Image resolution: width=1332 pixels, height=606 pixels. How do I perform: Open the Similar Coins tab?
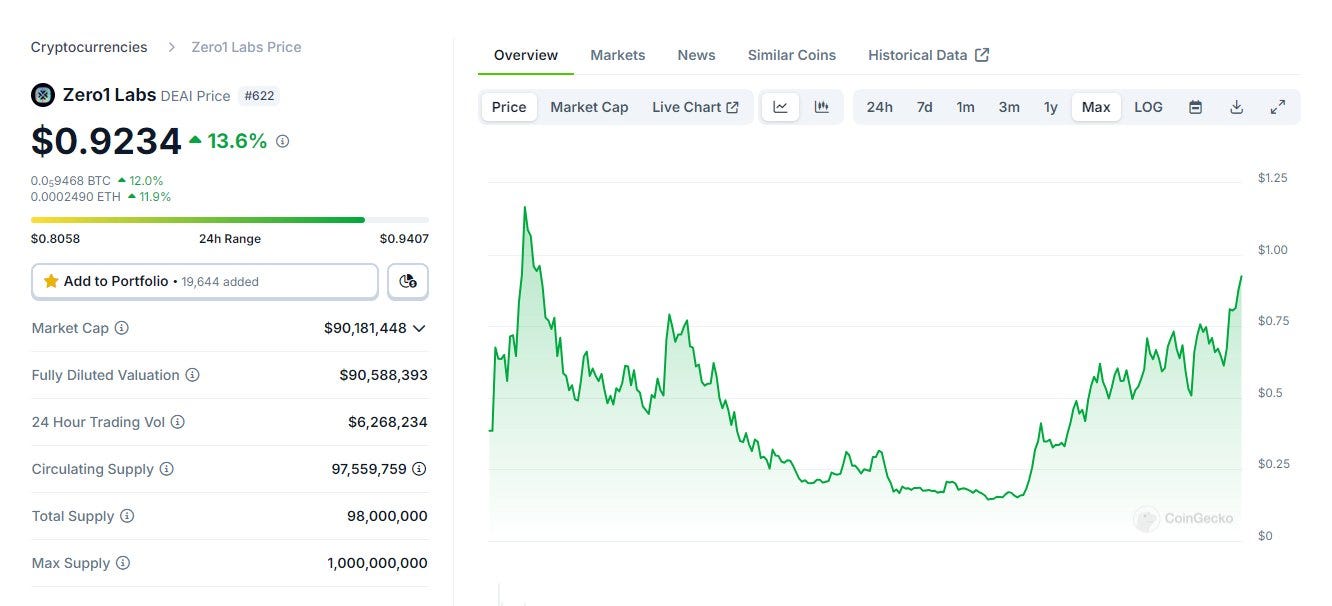(x=792, y=55)
